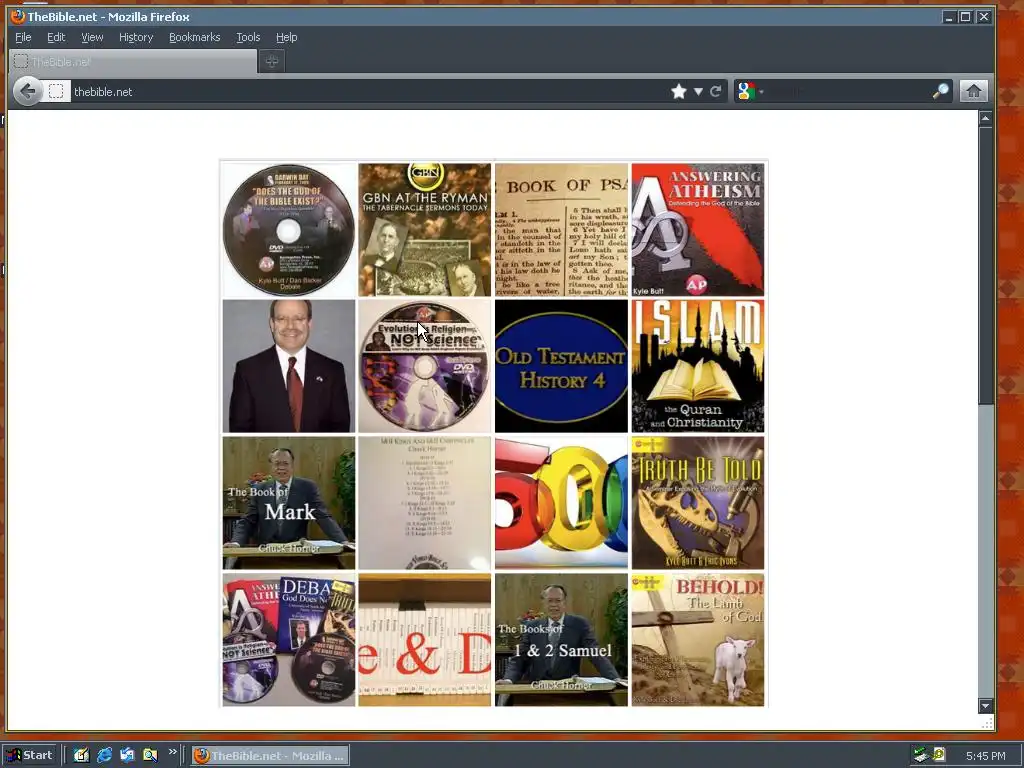Open the View menu

click(92, 37)
